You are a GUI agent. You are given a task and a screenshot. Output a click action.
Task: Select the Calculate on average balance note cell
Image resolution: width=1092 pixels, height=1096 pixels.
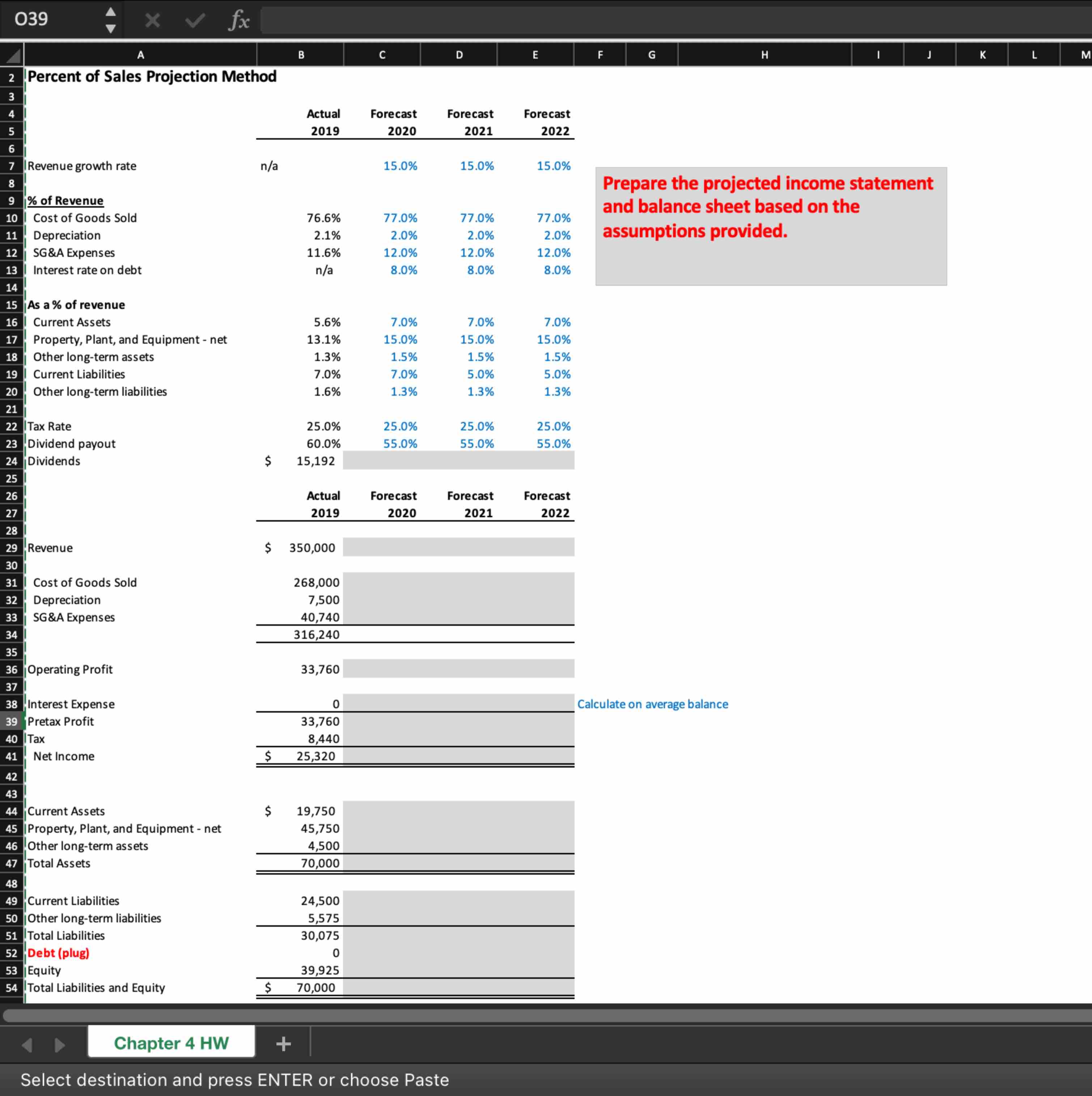653,704
